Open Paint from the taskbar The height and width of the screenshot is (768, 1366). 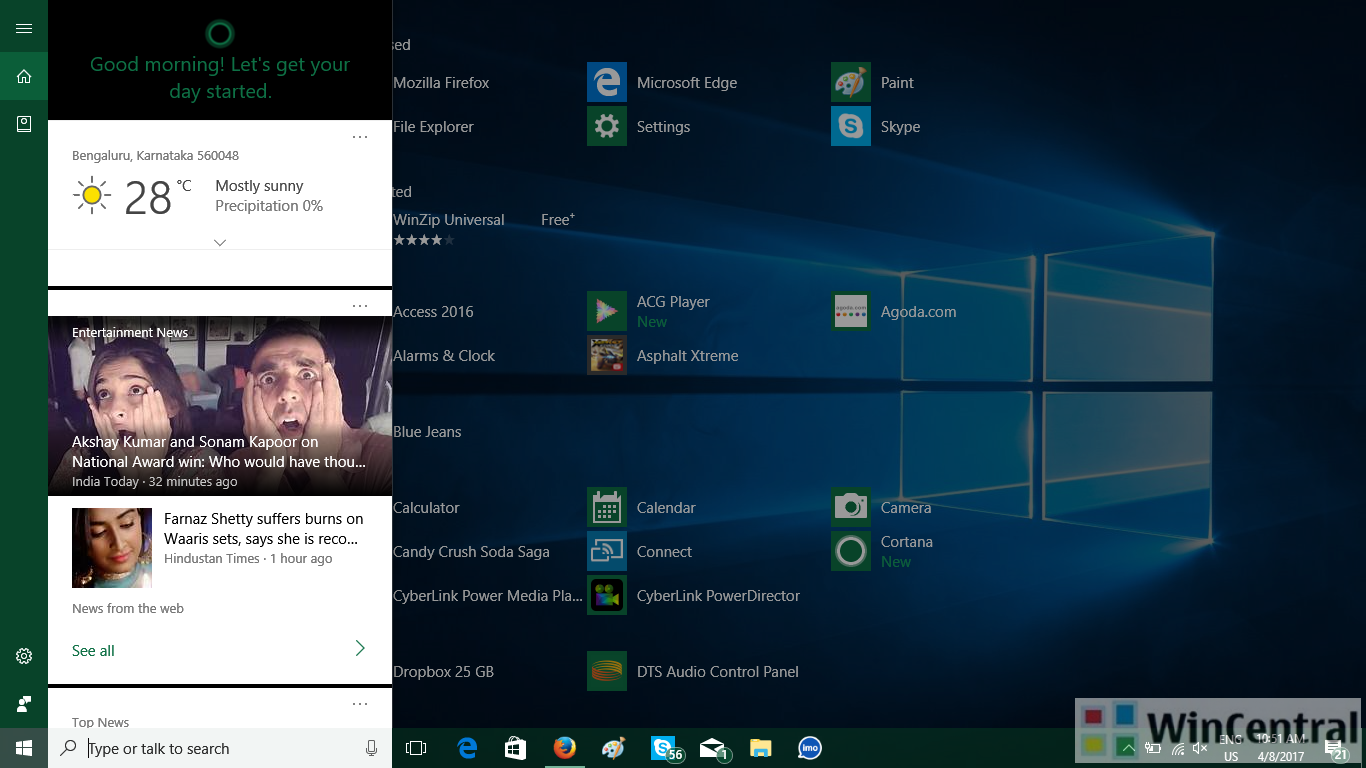tap(613, 748)
